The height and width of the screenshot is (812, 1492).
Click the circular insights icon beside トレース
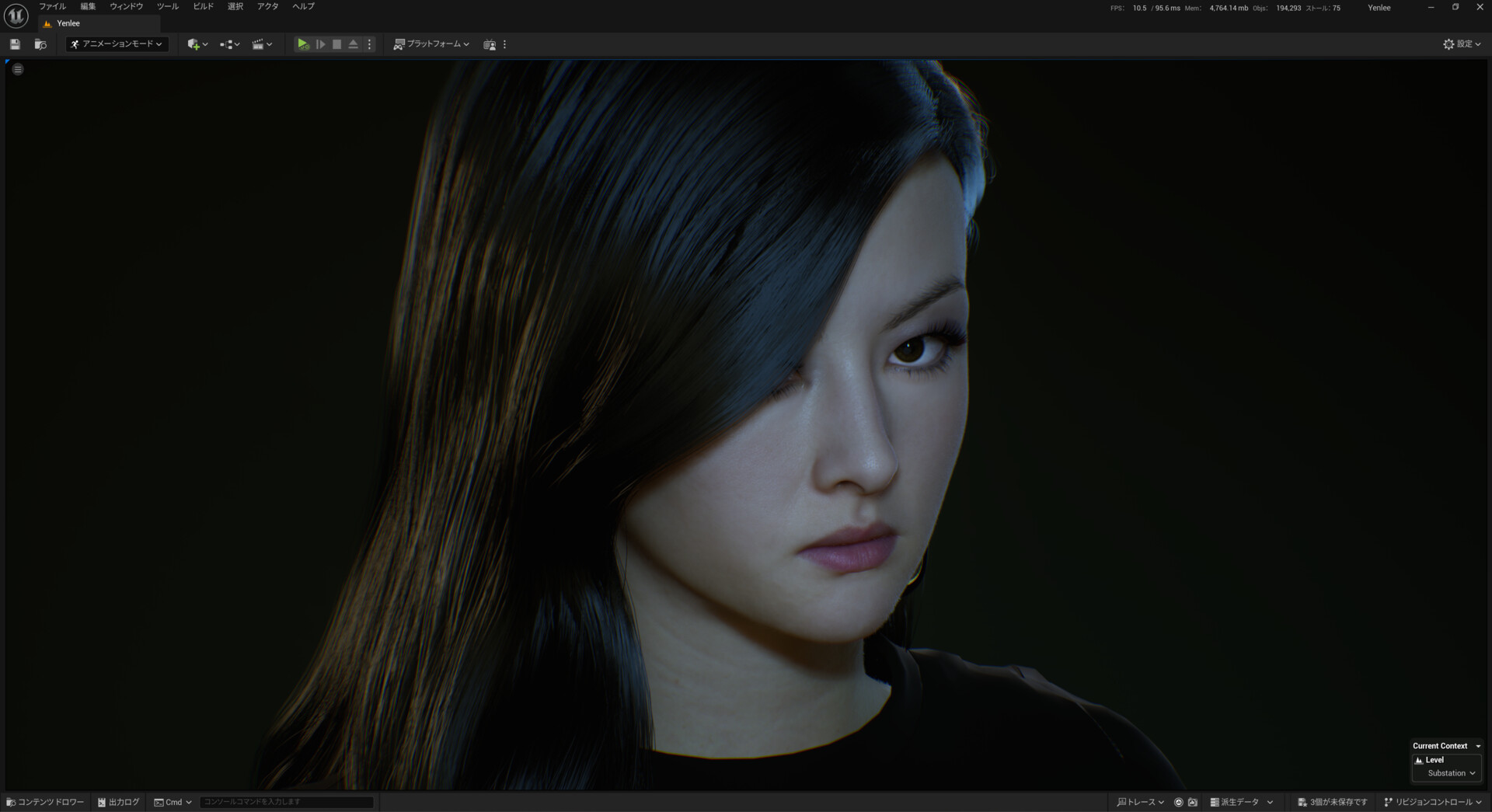[x=1179, y=802]
